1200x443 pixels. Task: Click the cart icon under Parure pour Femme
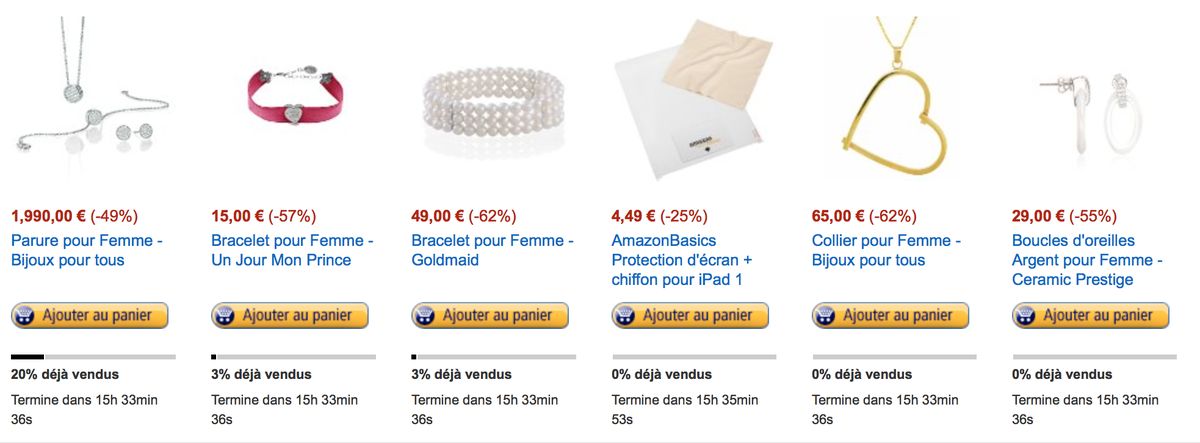(26, 316)
